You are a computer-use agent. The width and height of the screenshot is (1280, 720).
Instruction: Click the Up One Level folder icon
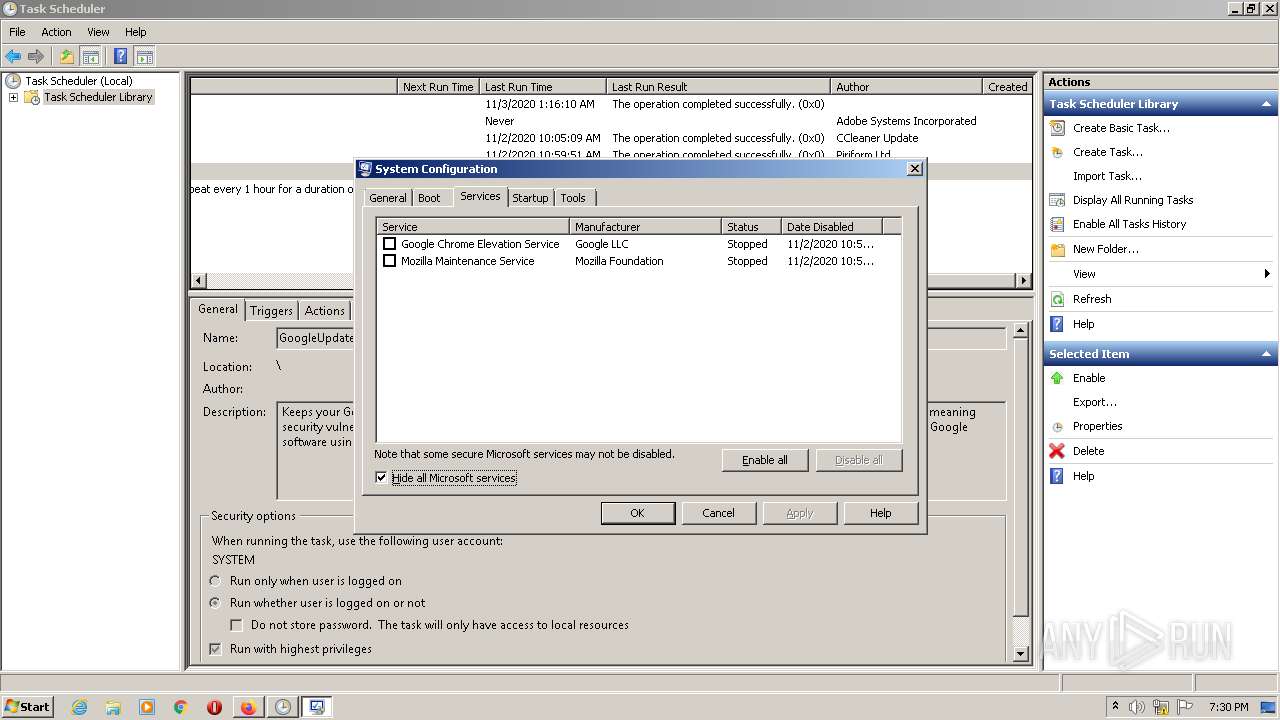click(66, 57)
